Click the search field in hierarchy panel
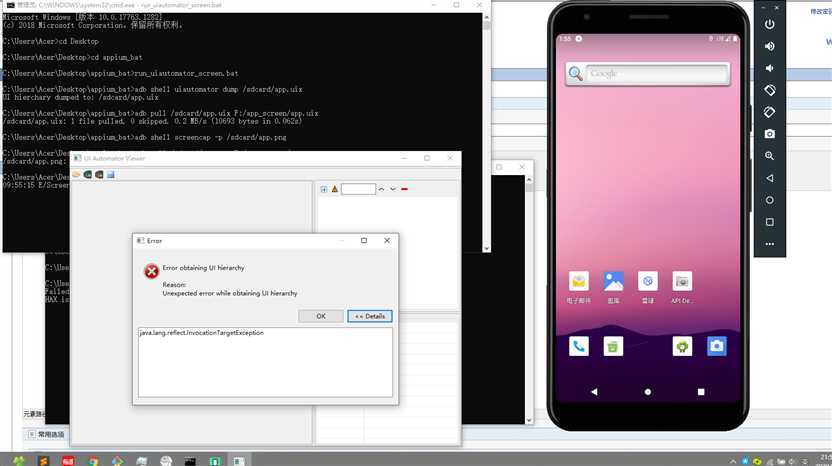Image resolution: width=832 pixels, height=466 pixels. pyautogui.click(x=358, y=189)
